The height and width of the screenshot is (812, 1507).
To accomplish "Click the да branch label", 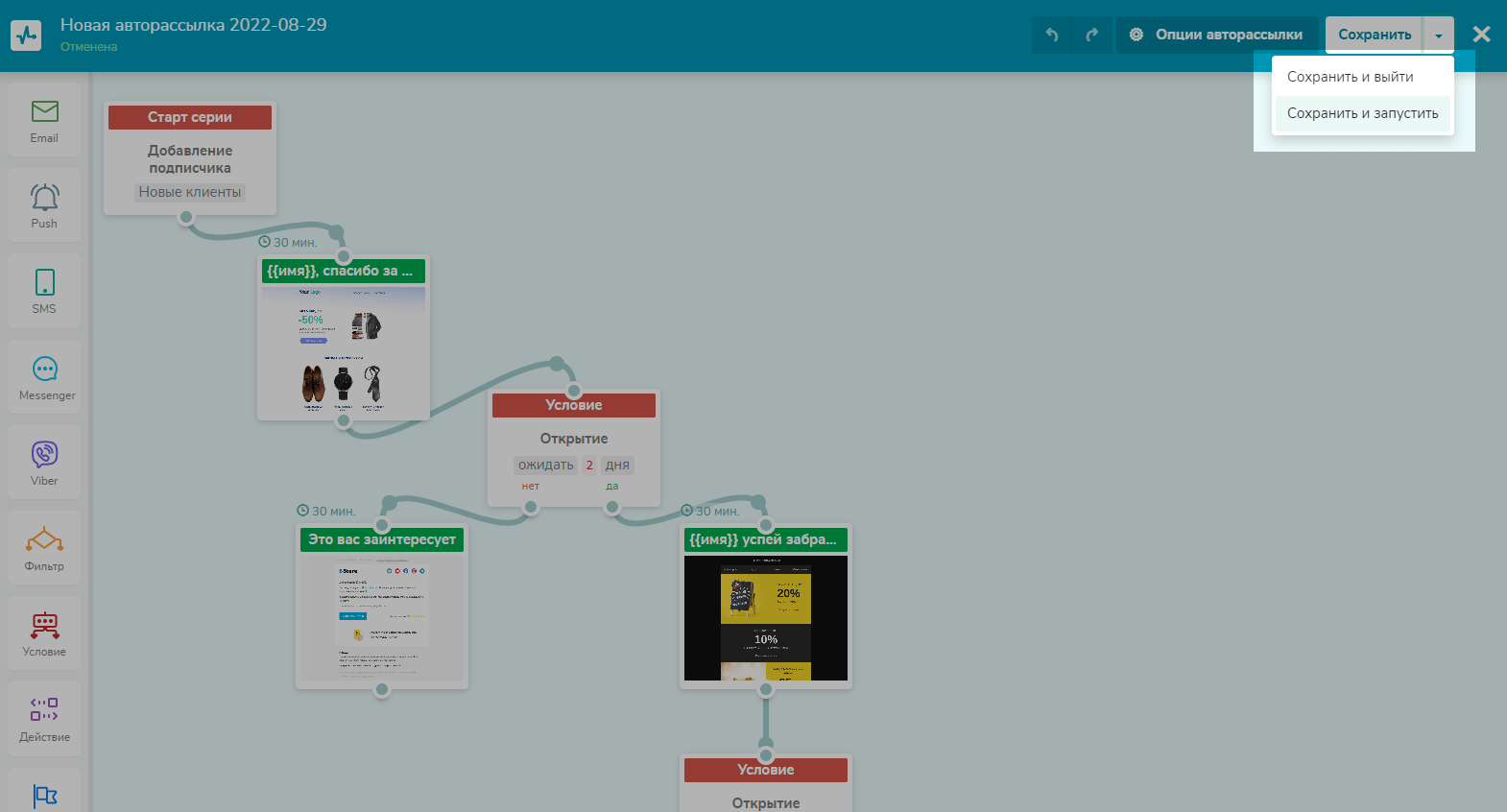I will tap(612, 487).
